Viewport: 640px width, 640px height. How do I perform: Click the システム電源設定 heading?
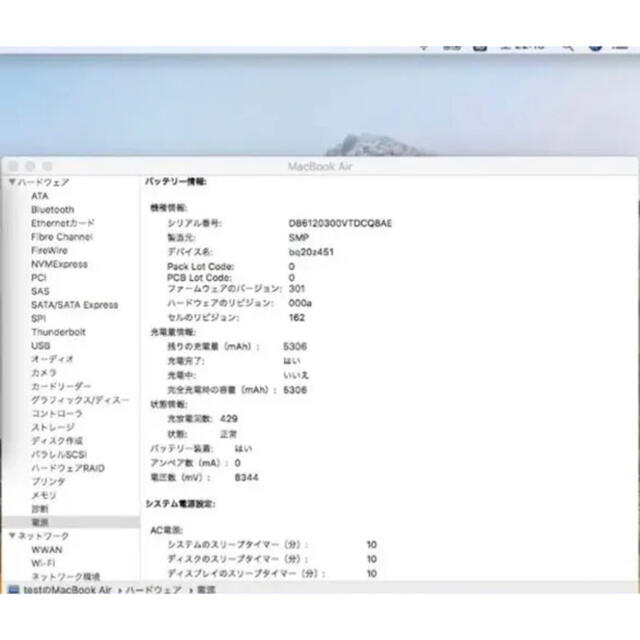[x=180, y=504]
